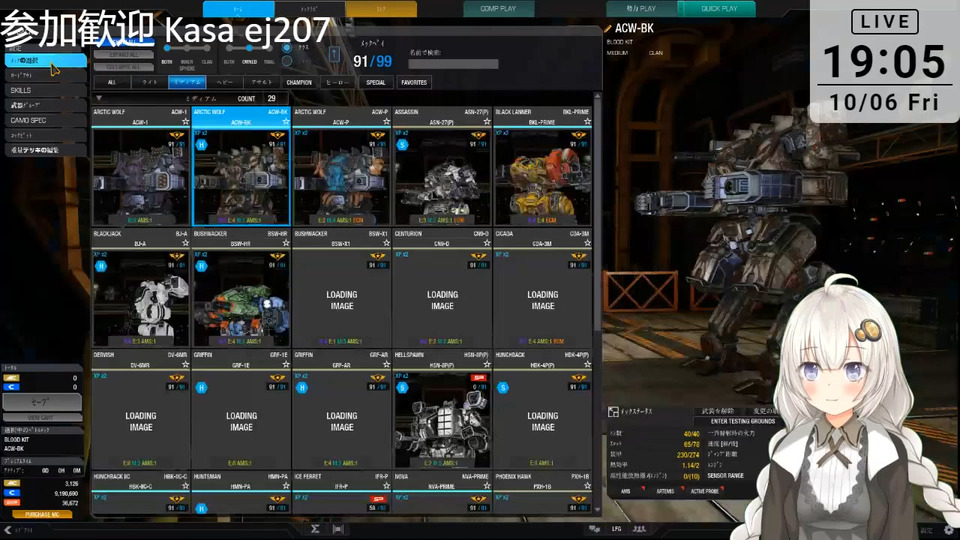The height and width of the screenshot is (540, 960).
Task: Star the Huntsman HMN-PA mech
Action: pyautogui.click(x=286, y=486)
